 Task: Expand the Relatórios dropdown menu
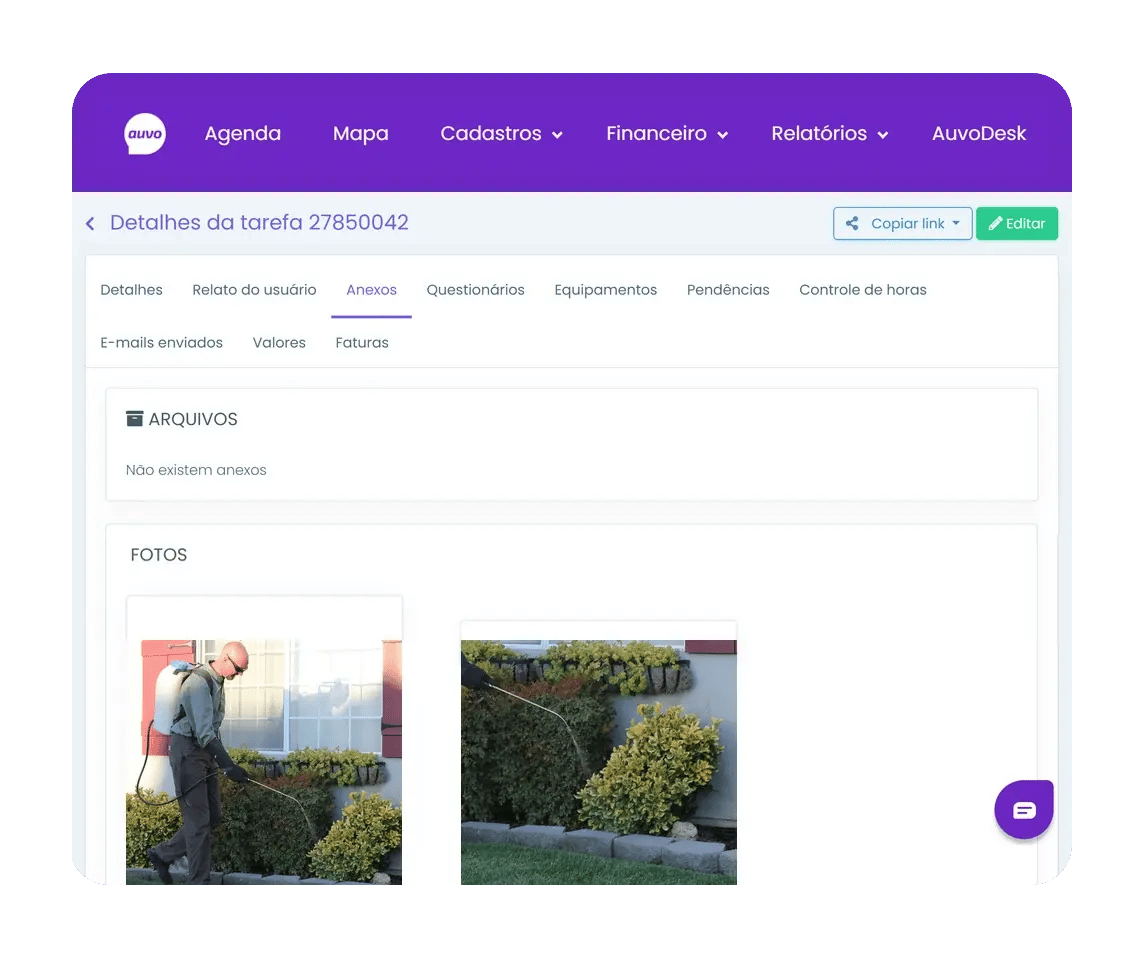pos(830,134)
